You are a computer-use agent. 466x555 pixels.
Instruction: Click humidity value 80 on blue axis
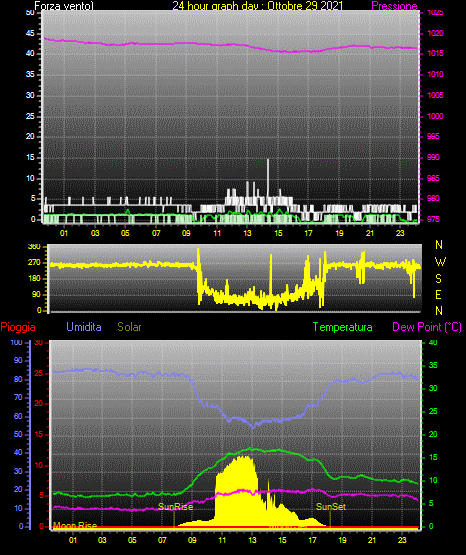(x=18, y=379)
